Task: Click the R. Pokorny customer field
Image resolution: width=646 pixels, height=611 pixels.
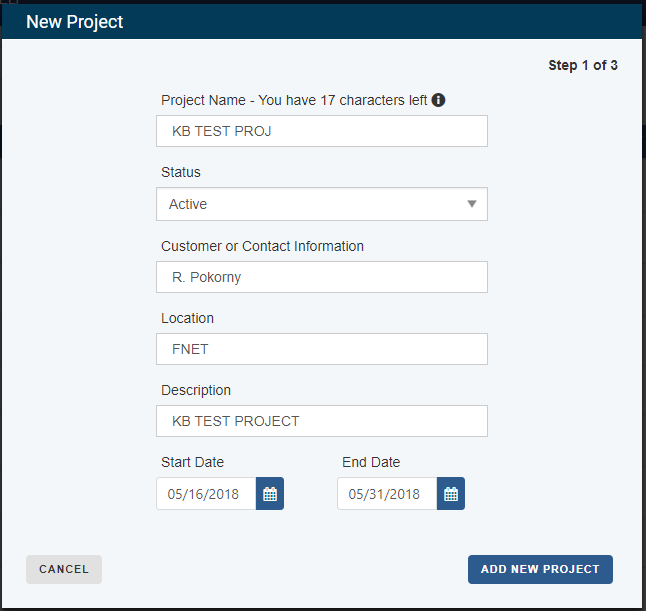Action: [322, 277]
